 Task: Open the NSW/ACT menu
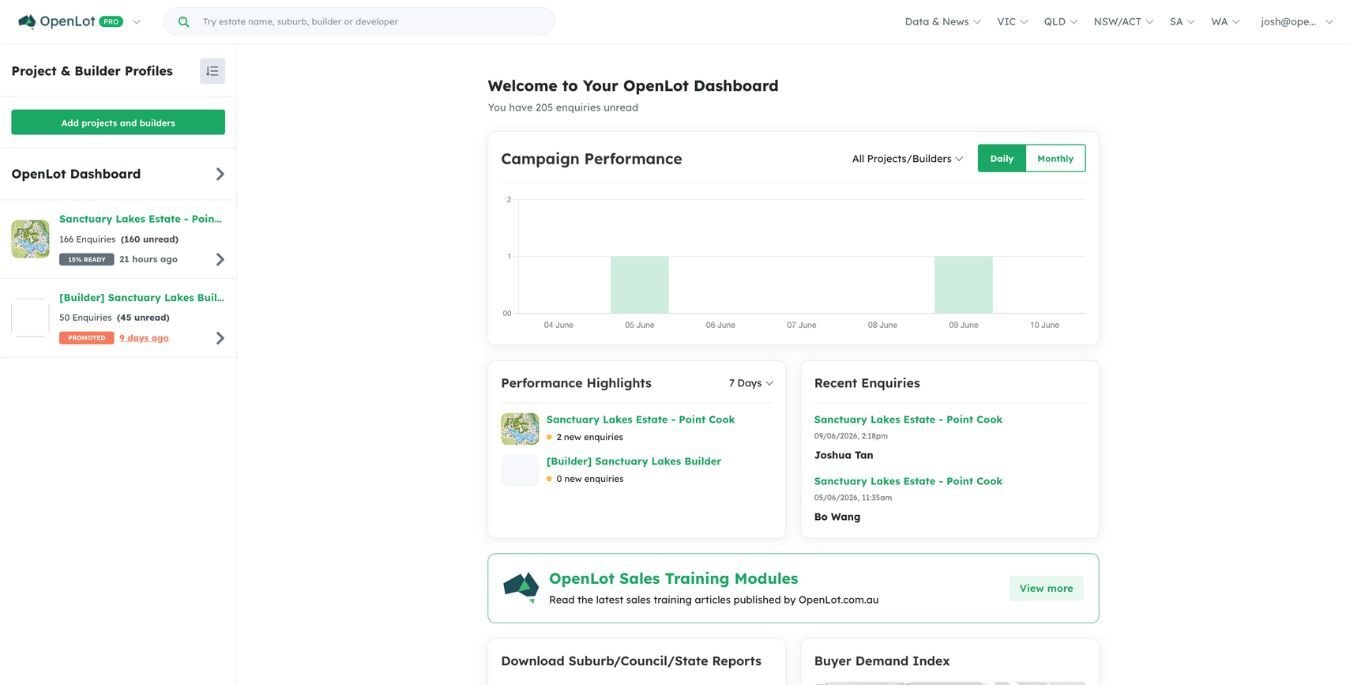1123,21
